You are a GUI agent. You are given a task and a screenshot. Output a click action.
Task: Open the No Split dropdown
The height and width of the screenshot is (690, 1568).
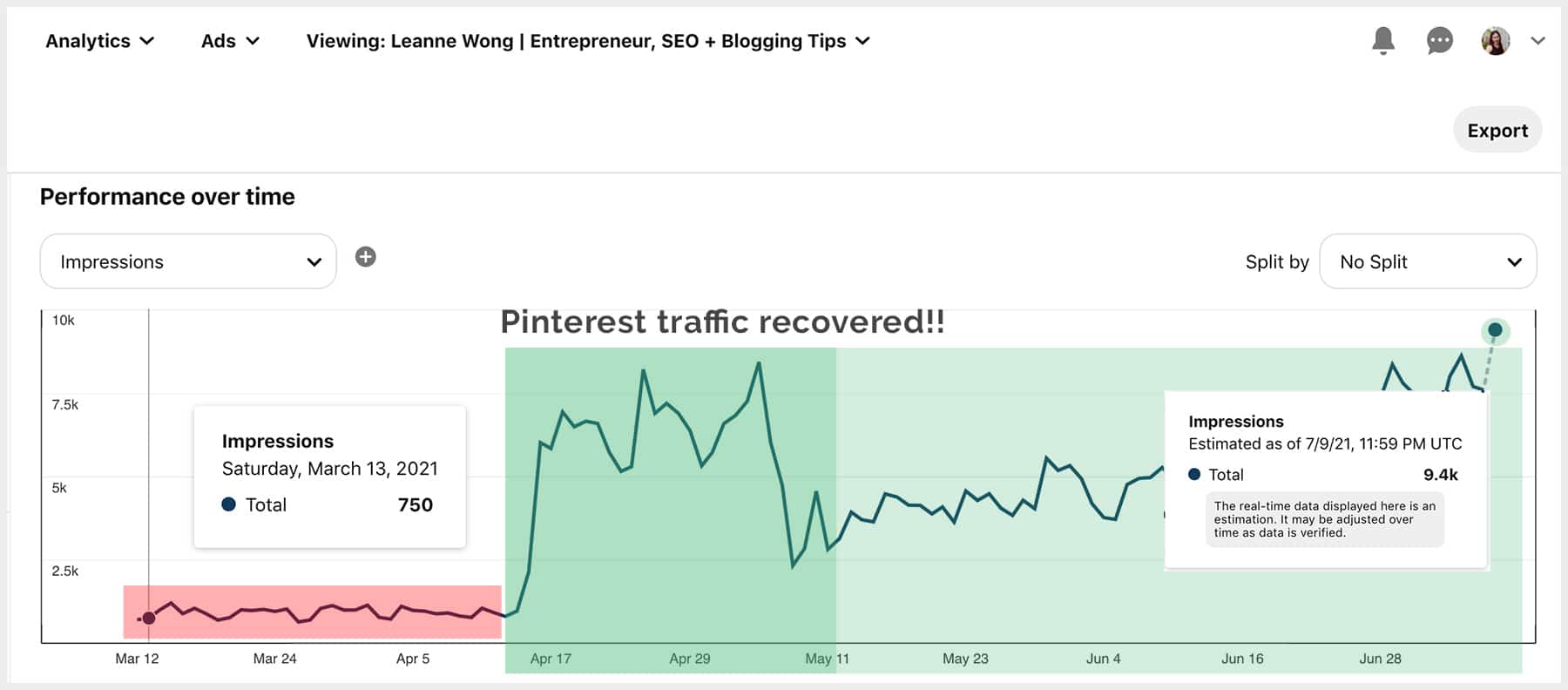coord(1429,261)
